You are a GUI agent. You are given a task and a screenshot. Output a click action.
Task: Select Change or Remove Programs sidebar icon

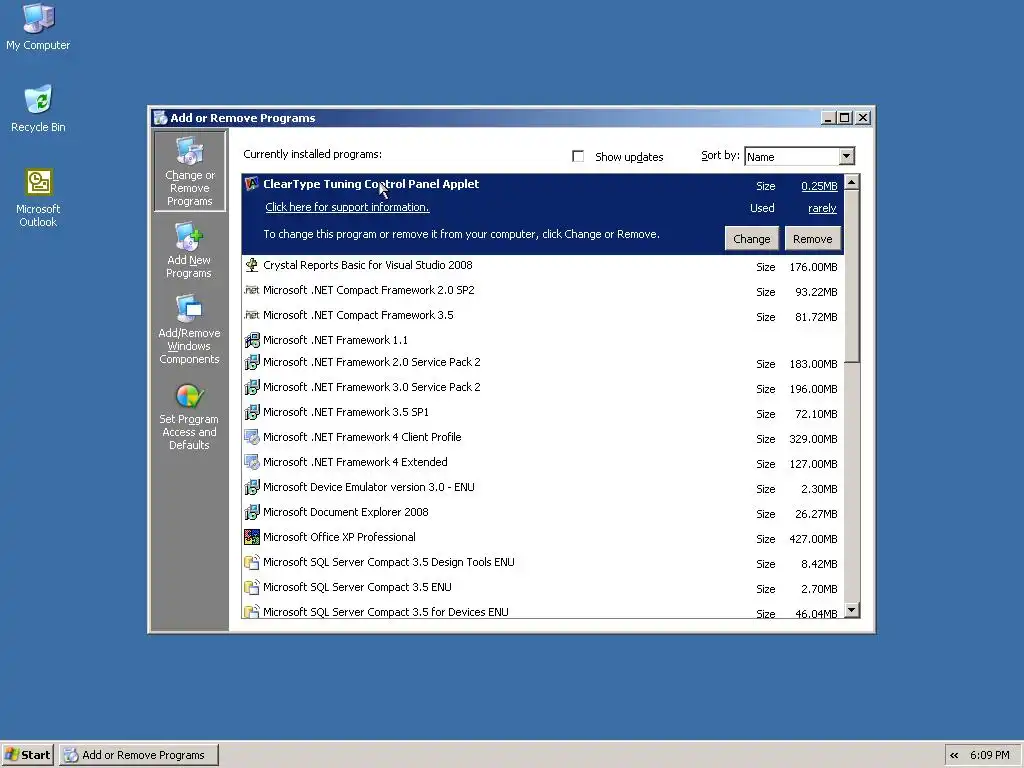pyautogui.click(x=189, y=171)
